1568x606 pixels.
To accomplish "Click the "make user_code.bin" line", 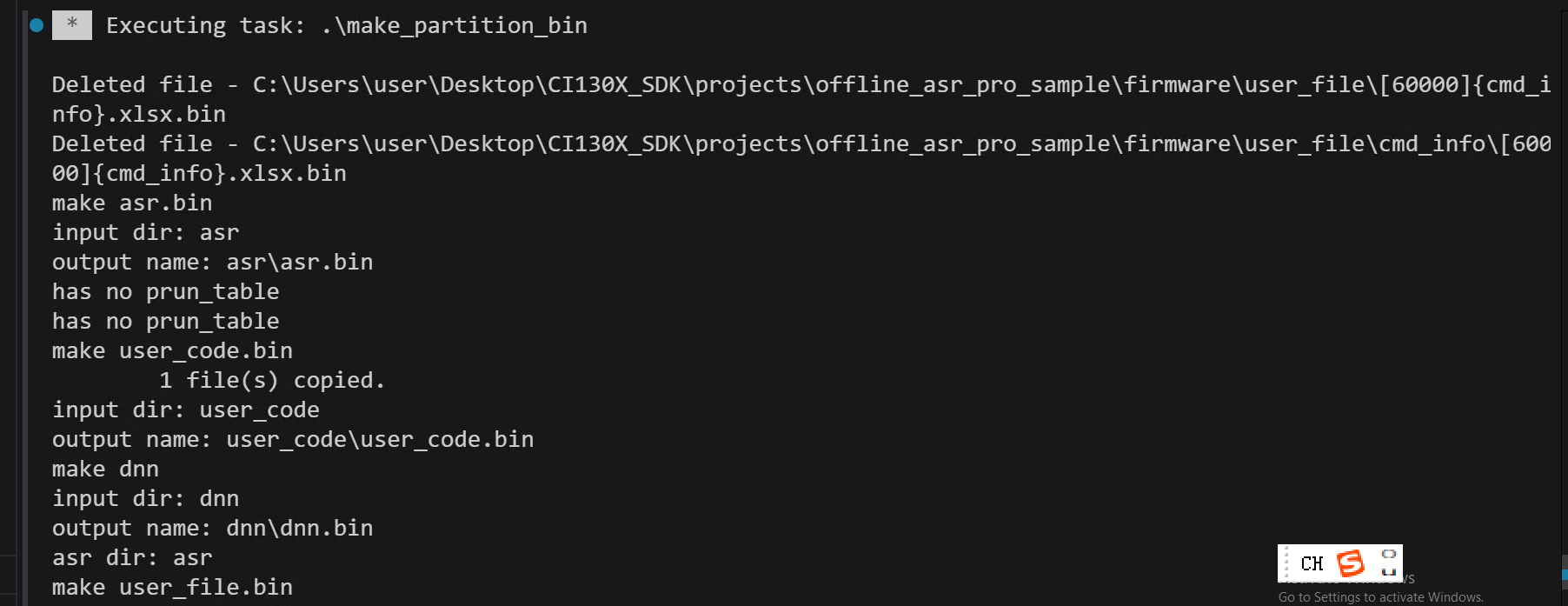I will (172, 351).
